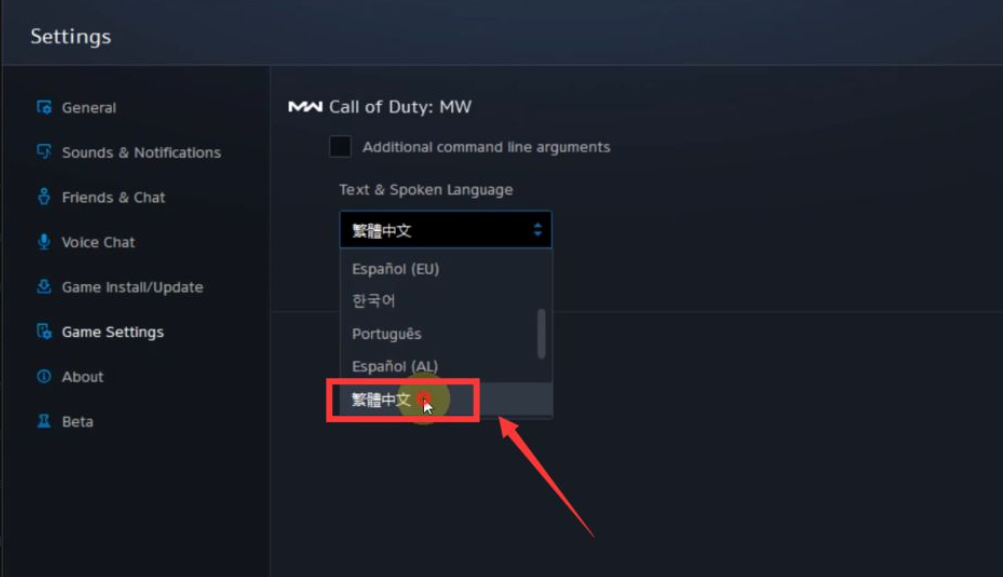Image resolution: width=1003 pixels, height=577 pixels.
Task: Open the Sounds & Notifications section
Action: tap(141, 152)
